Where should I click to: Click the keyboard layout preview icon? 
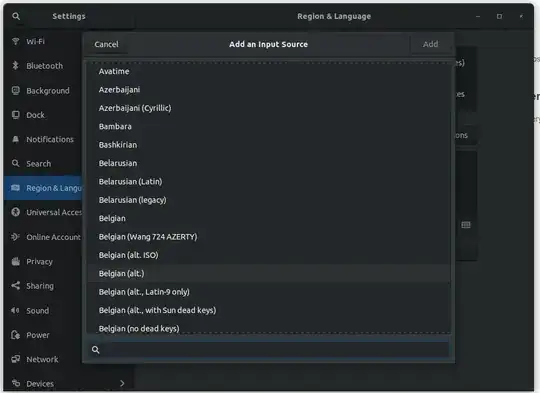pos(466,225)
